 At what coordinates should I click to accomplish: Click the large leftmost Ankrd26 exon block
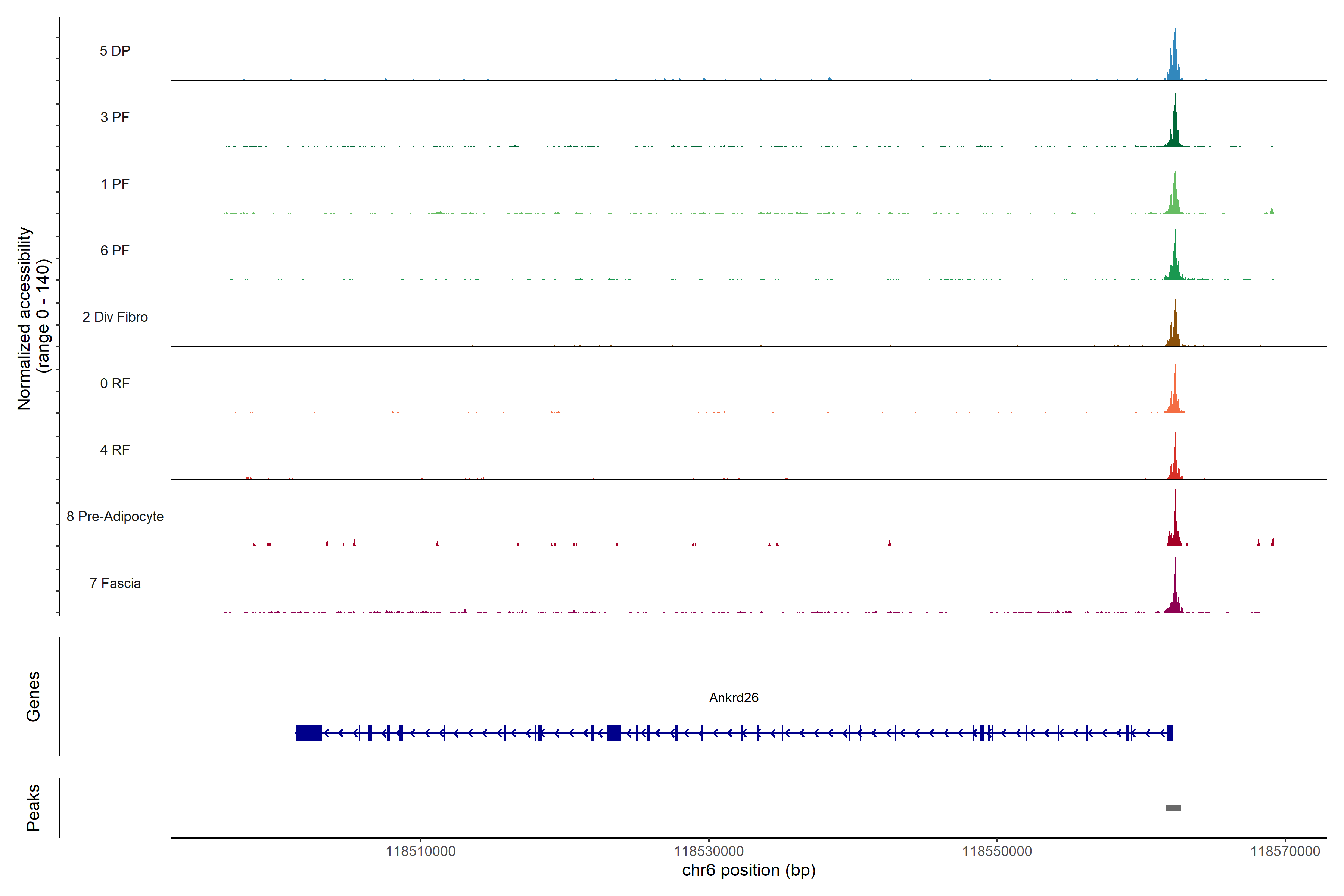(309, 732)
